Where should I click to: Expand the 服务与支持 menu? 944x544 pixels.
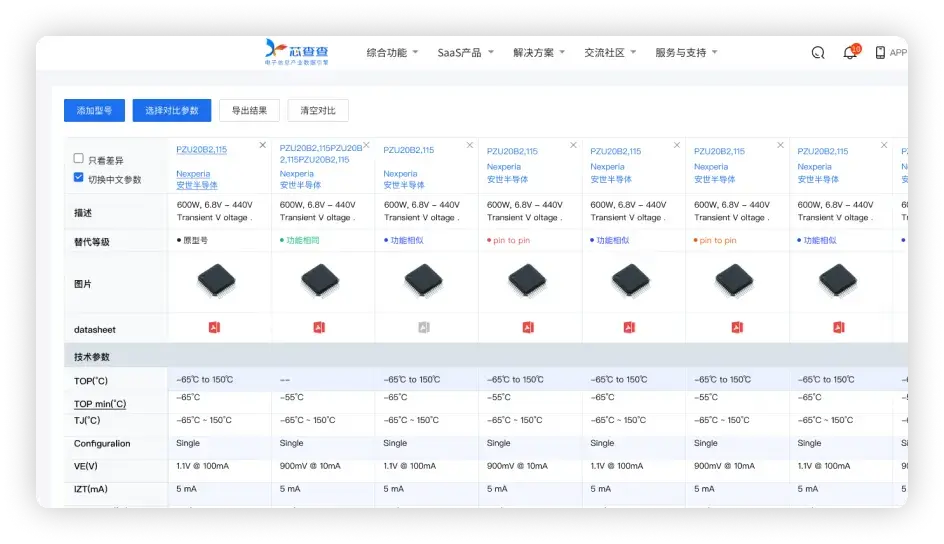pyautogui.click(x=686, y=53)
